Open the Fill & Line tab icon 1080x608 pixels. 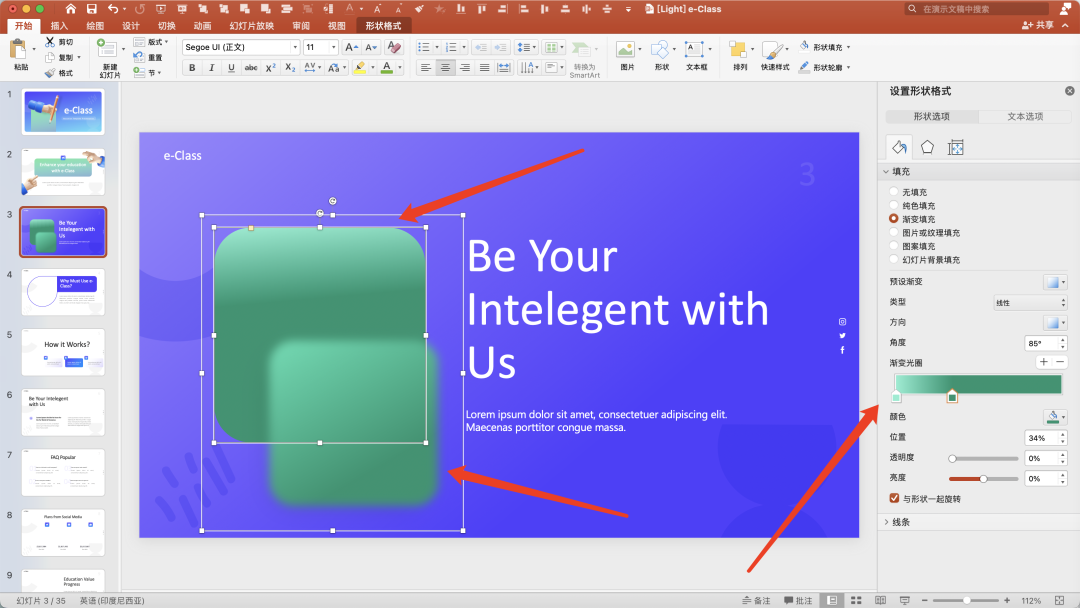tap(900, 147)
